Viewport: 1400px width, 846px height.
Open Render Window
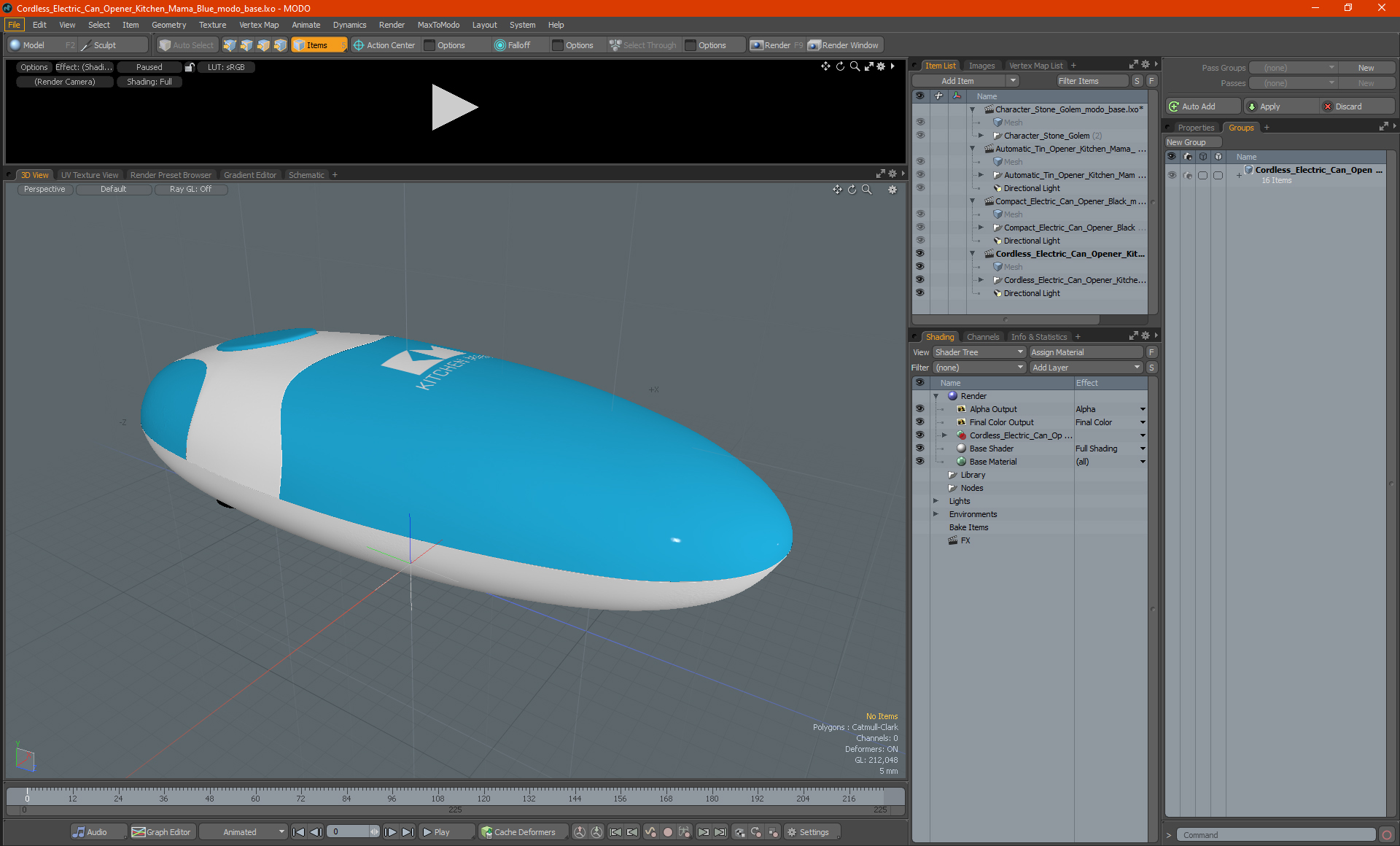[x=844, y=45]
